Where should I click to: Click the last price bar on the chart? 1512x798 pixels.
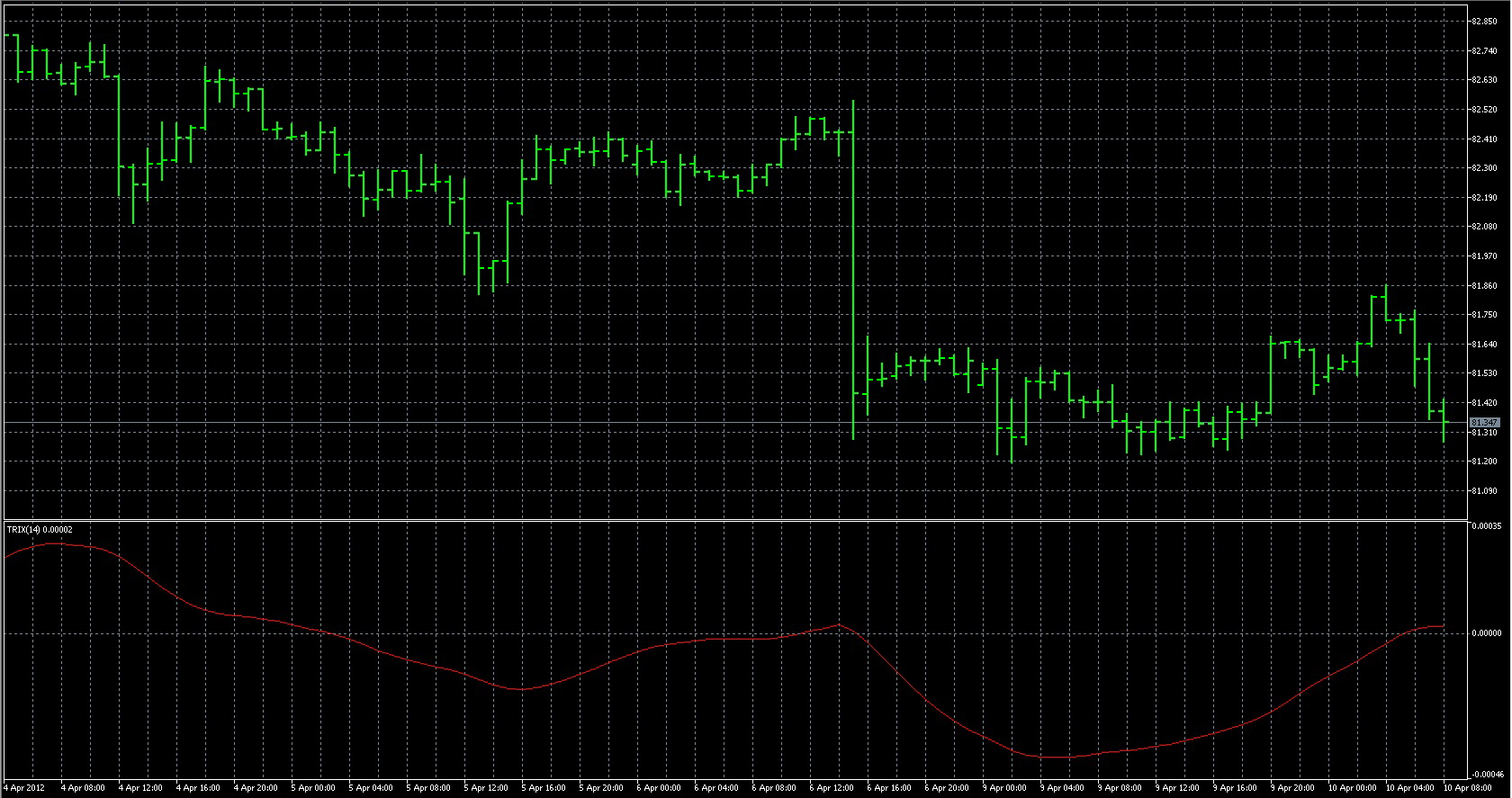(x=1444, y=420)
